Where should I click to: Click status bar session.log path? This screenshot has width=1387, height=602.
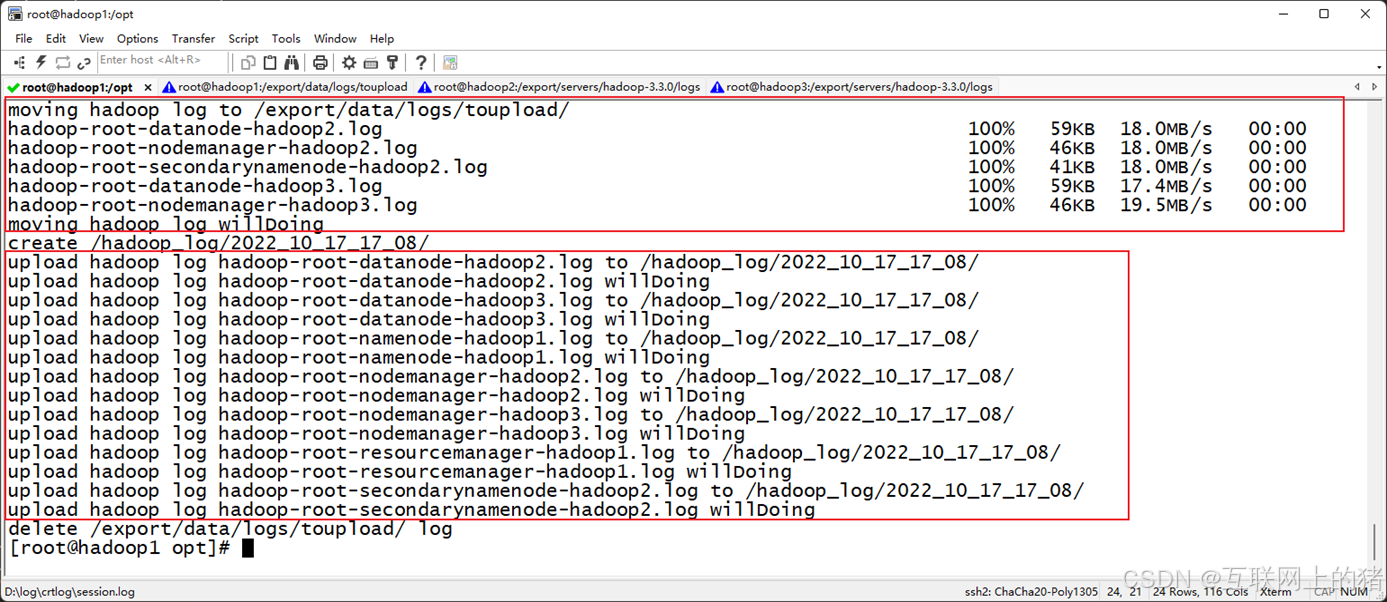[x=70, y=591]
